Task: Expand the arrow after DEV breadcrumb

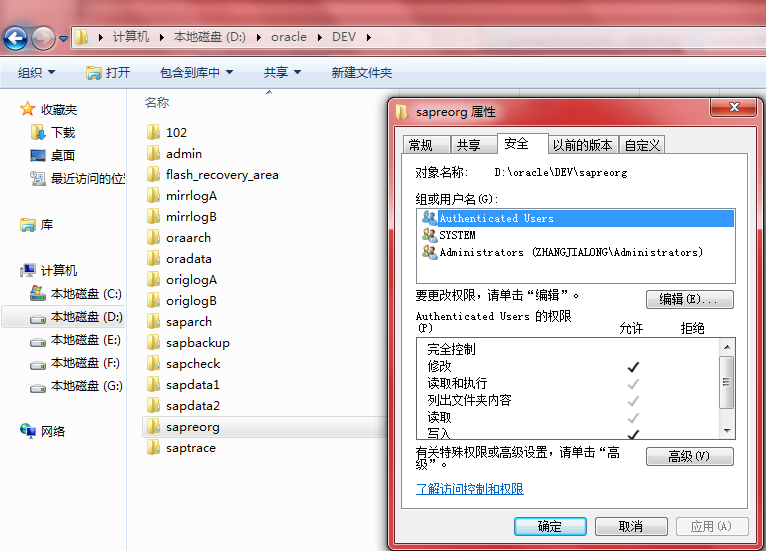Action: pyautogui.click(x=369, y=37)
